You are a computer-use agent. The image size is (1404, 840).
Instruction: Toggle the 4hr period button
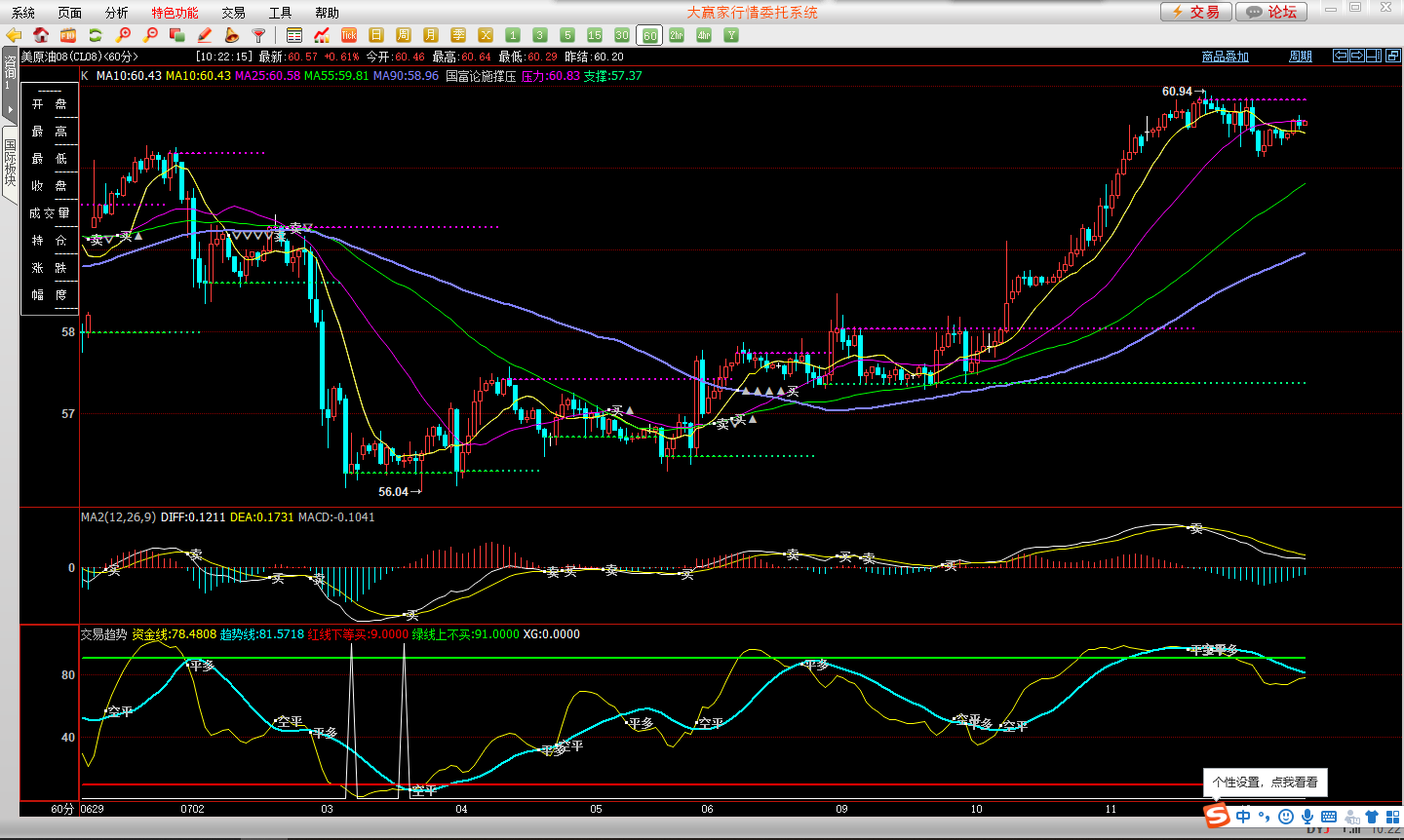click(704, 35)
